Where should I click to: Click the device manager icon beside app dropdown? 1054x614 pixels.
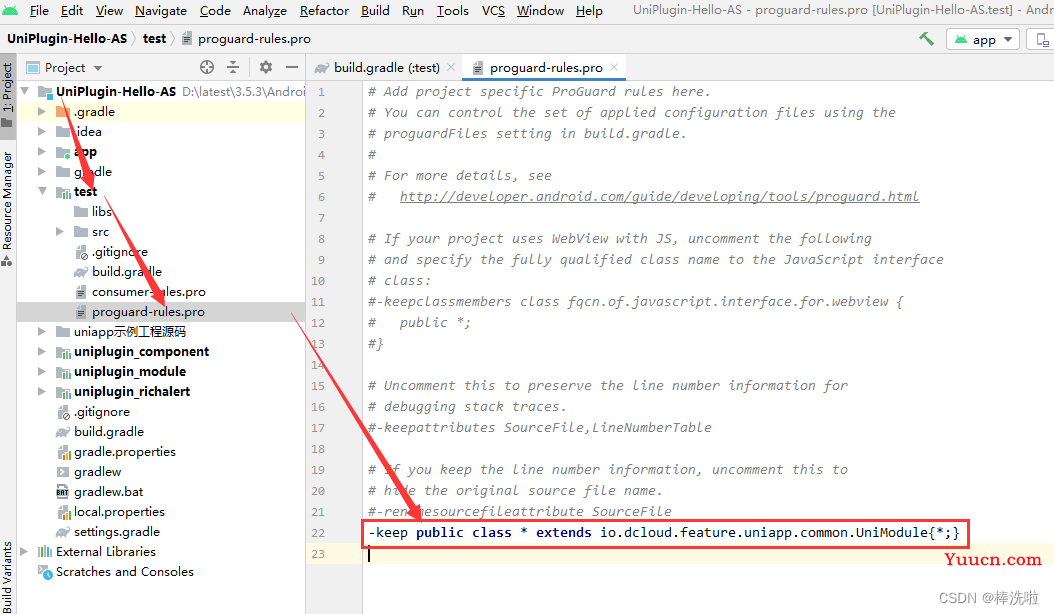1041,40
